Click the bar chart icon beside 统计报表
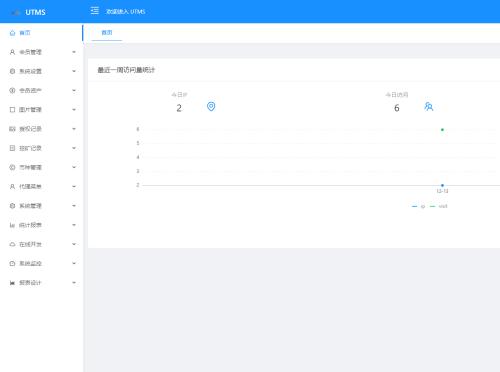The height and width of the screenshot is (372, 500). pos(12,225)
